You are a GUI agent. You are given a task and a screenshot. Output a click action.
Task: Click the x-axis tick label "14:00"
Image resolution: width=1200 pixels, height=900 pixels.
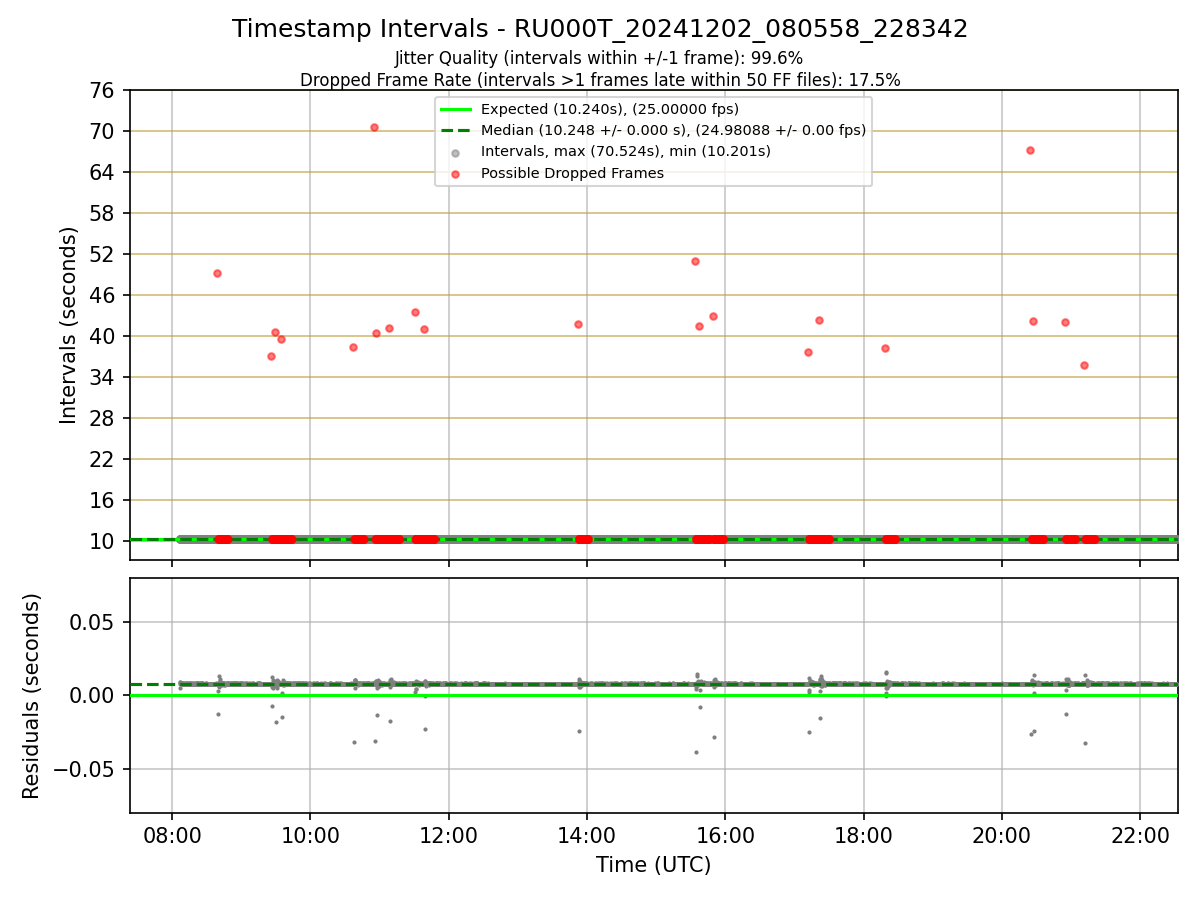point(587,835)
